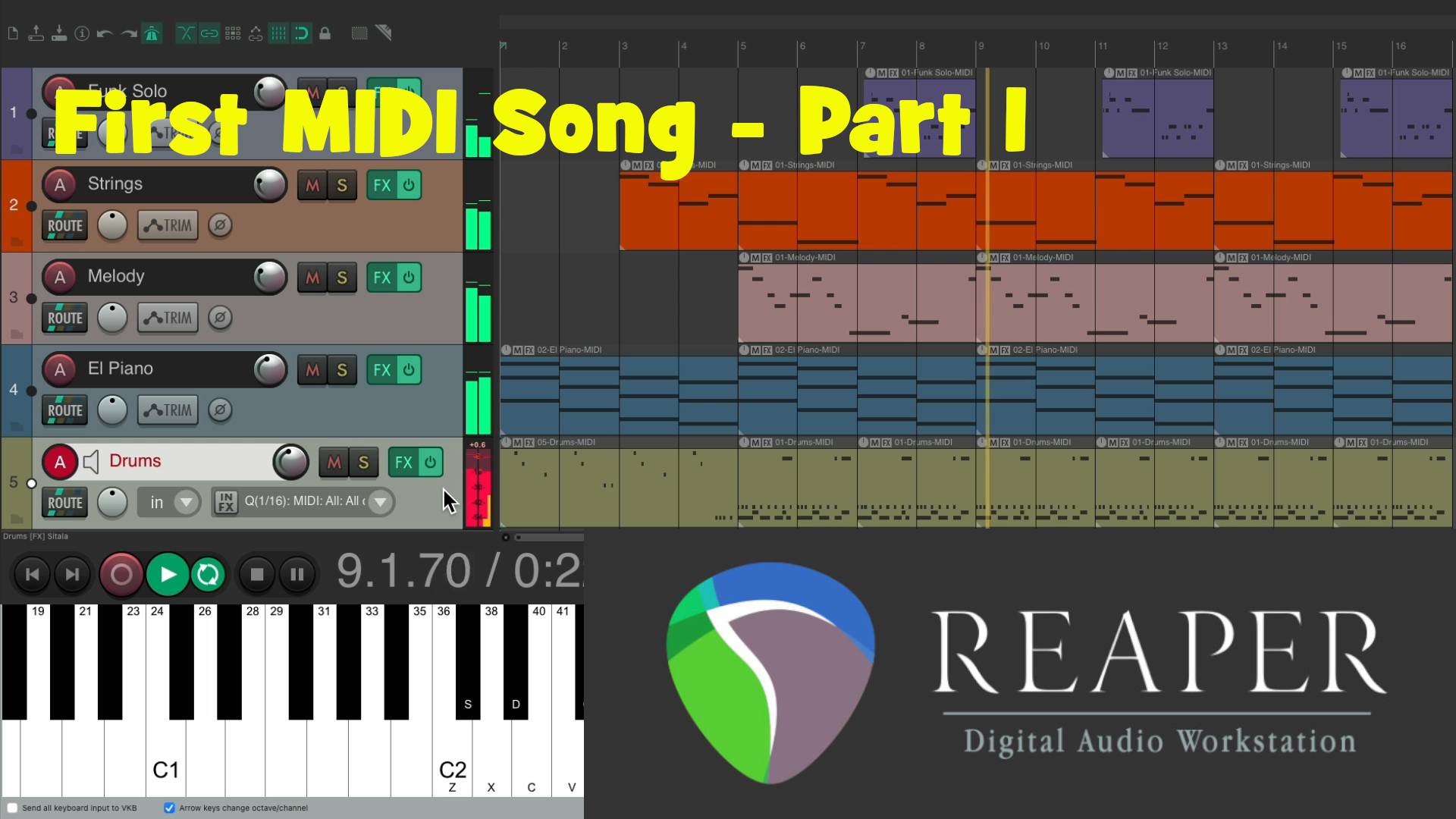This screenshot has width=1456, height=819.
Task: Enable 'Send all keyboard input to VKB'
Action: 12,808
